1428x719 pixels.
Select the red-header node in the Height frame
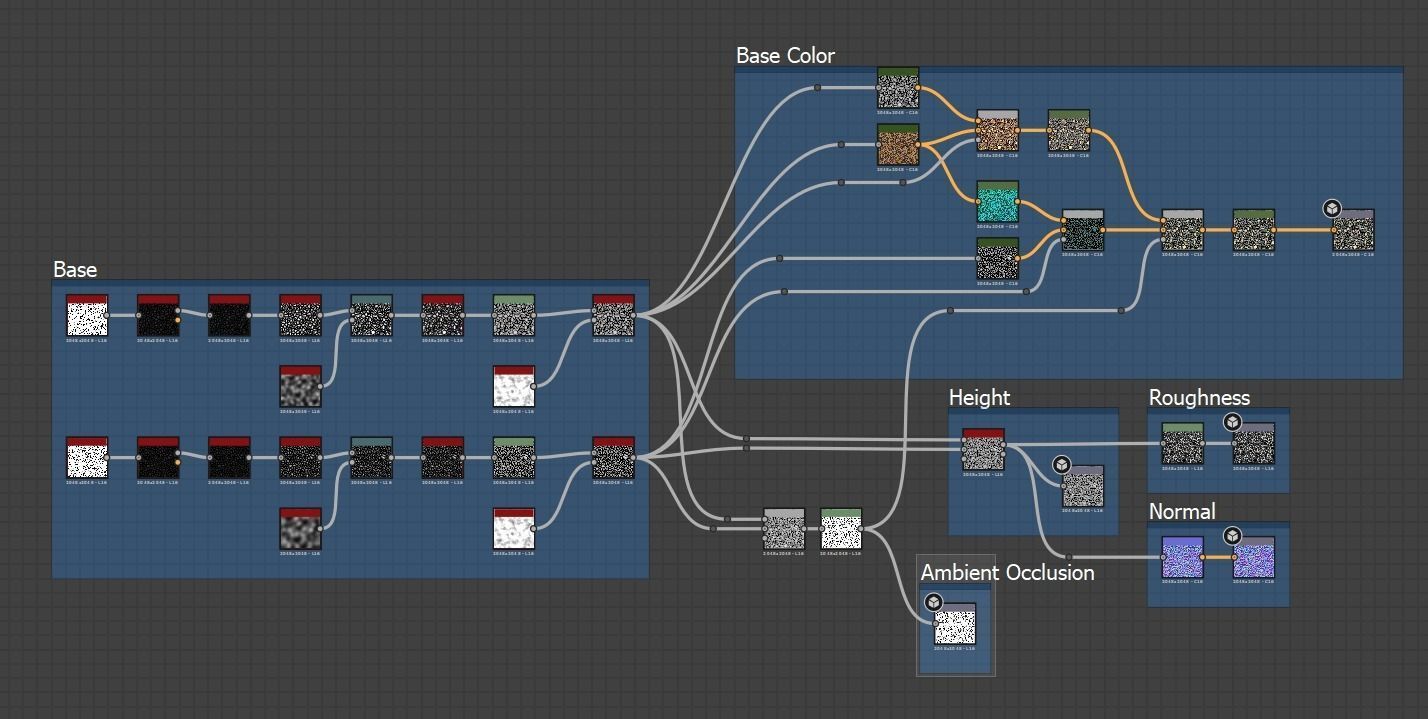983,449
